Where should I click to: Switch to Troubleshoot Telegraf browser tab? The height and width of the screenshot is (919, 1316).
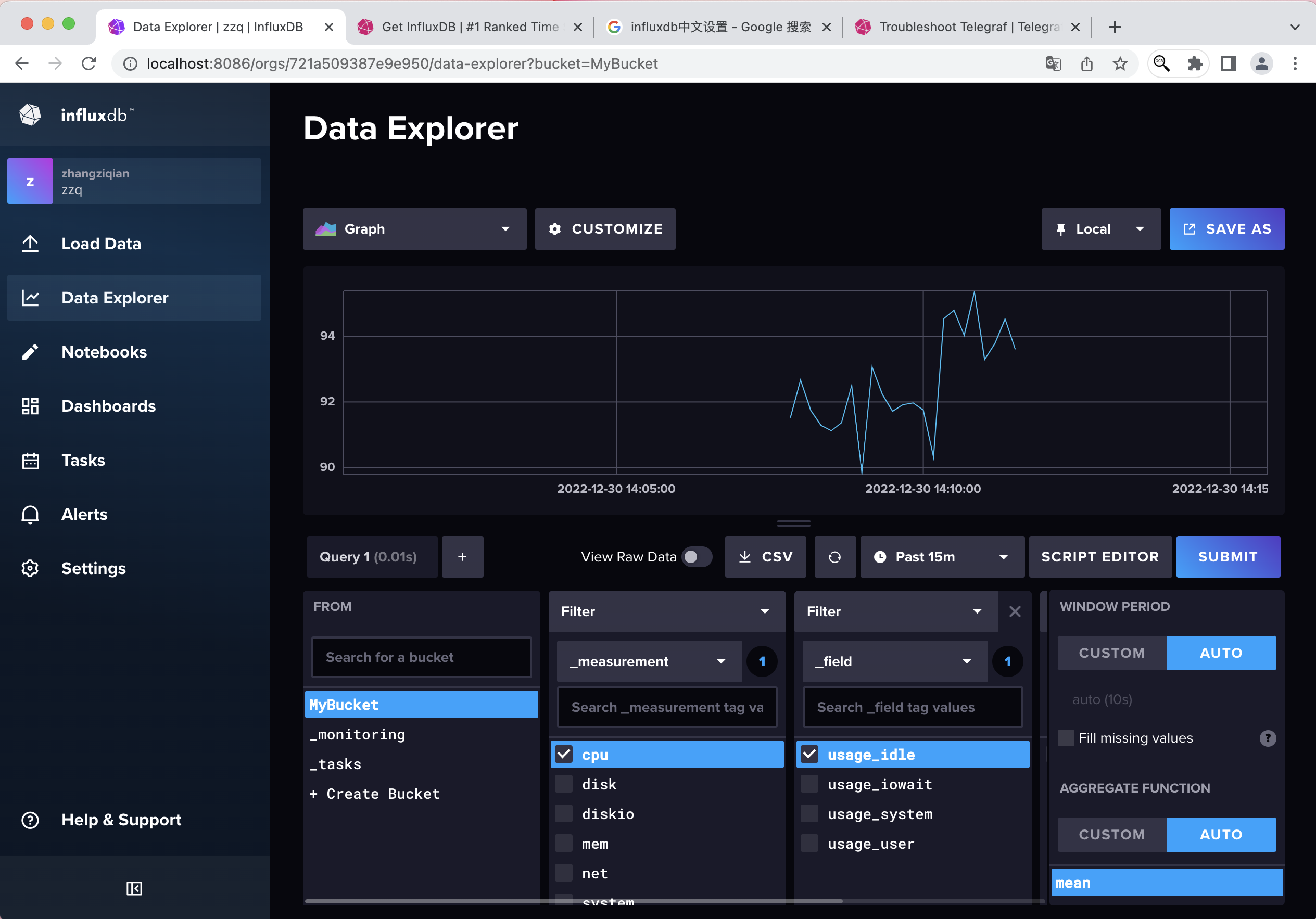click(968, 27)
